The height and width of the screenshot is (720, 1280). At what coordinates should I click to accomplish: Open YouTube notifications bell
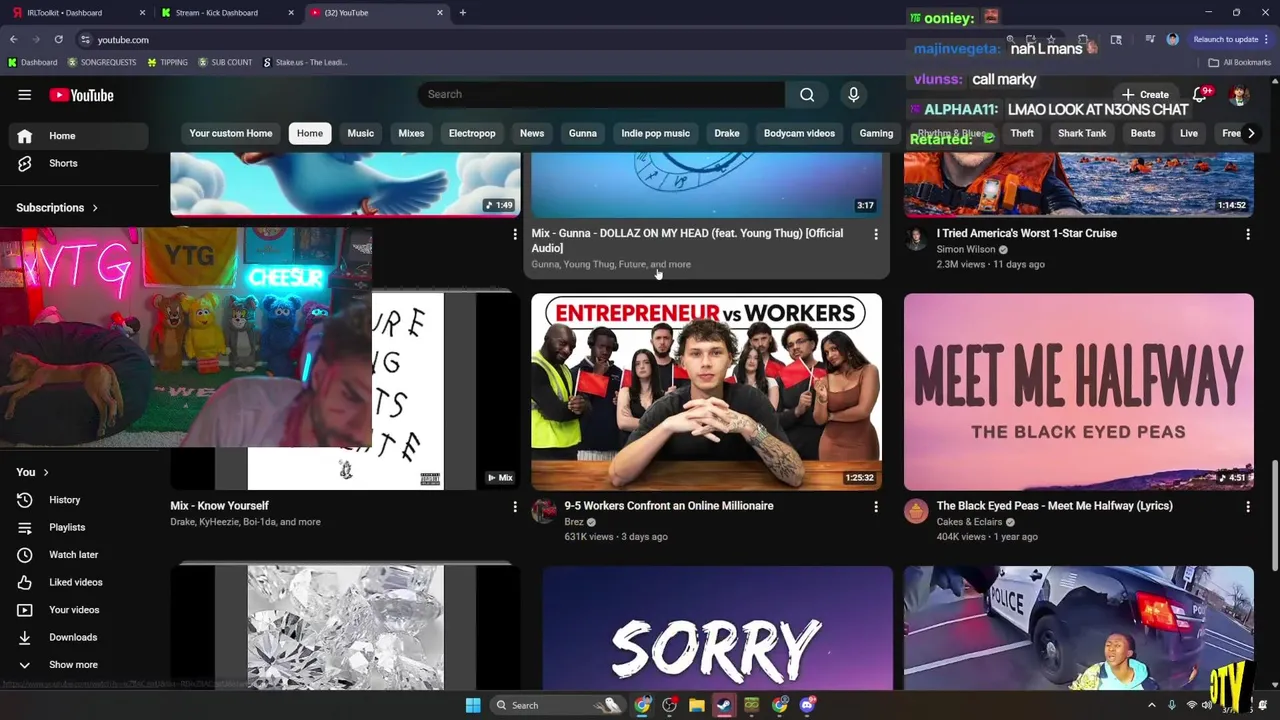click(1199, 94)
